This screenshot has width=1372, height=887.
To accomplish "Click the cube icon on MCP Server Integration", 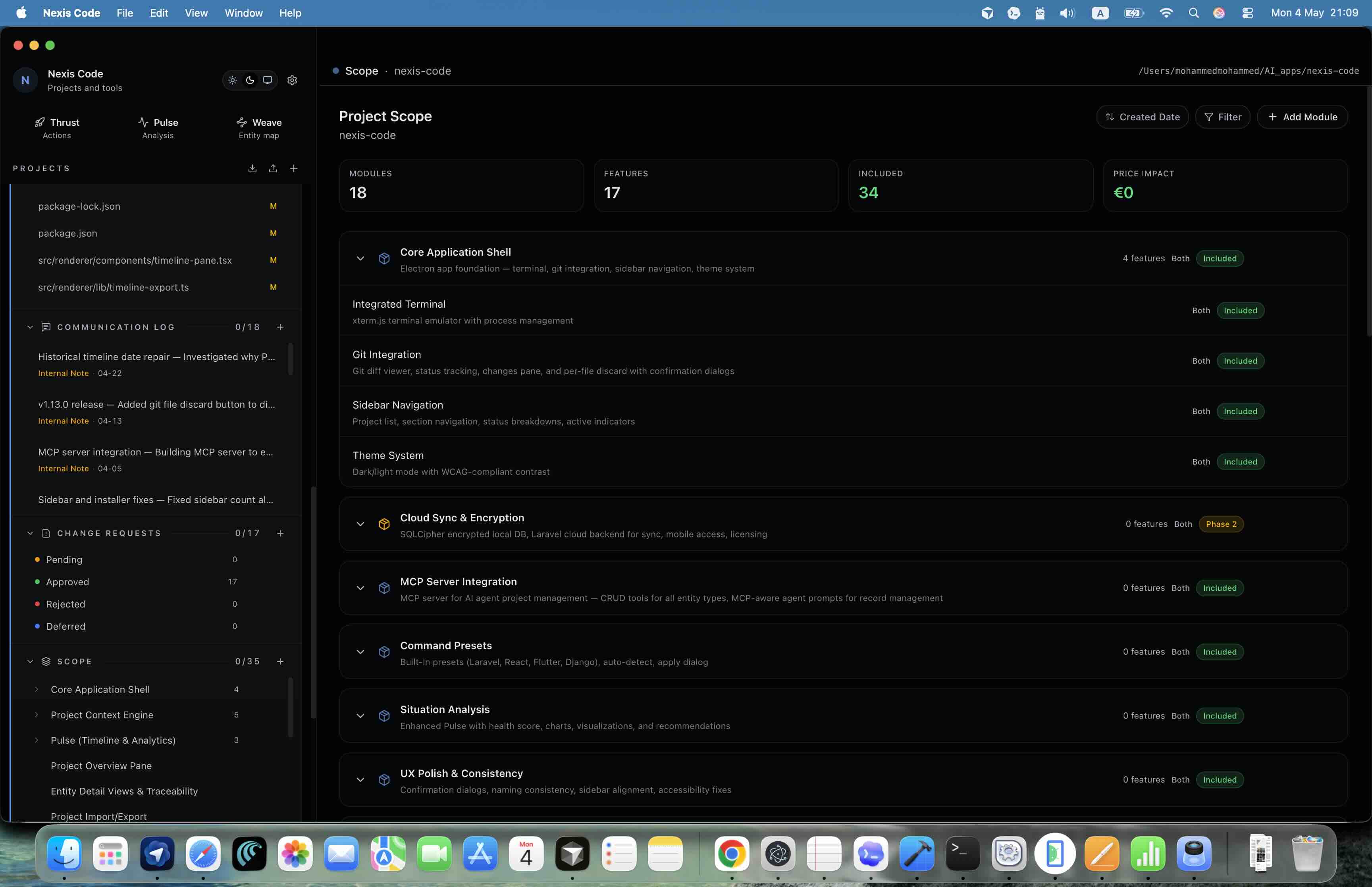I will point(384,588).
